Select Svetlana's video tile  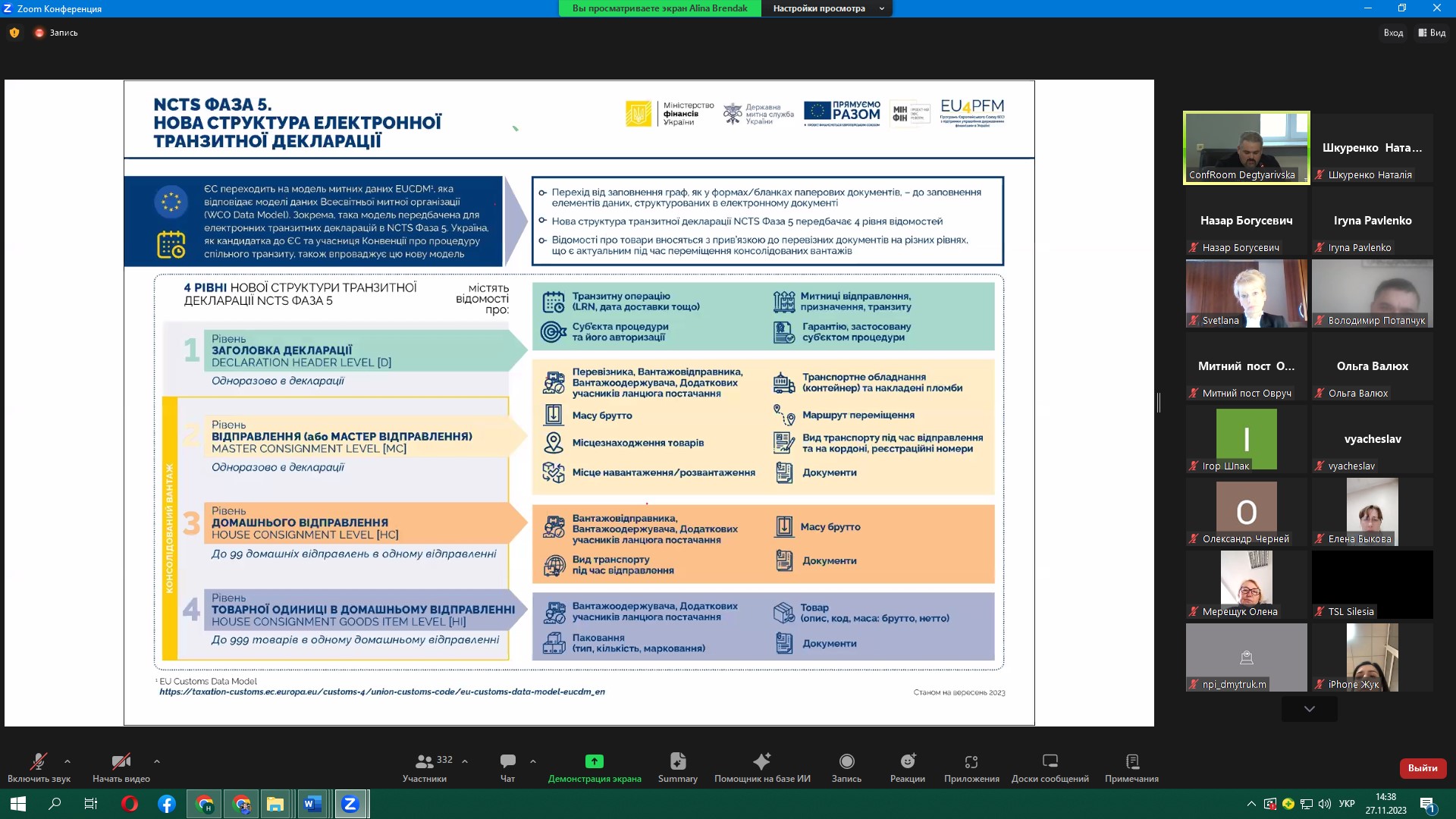(x=1247, y=293)
